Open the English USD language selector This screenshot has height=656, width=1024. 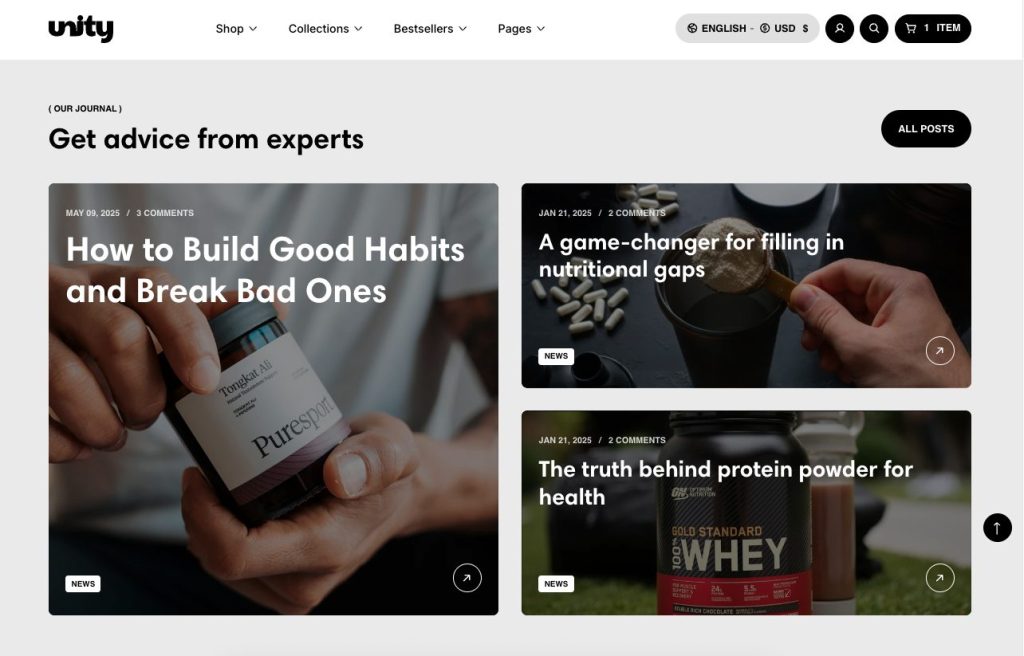[747, 29]
